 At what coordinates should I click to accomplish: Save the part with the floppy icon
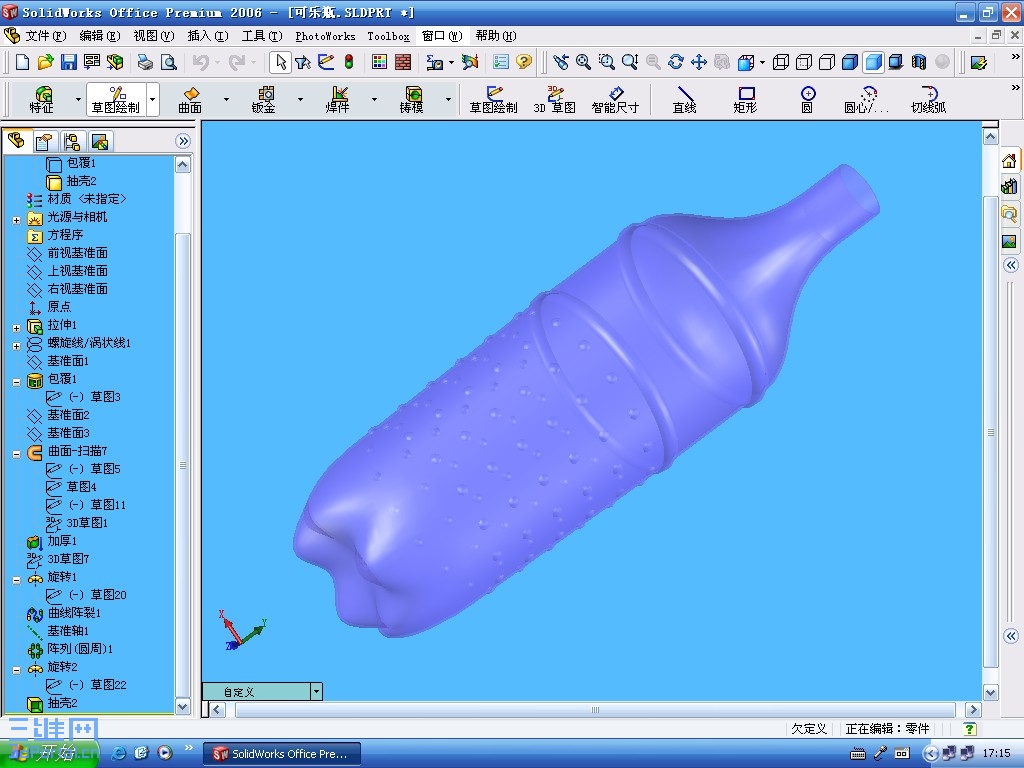coord(69,62)
